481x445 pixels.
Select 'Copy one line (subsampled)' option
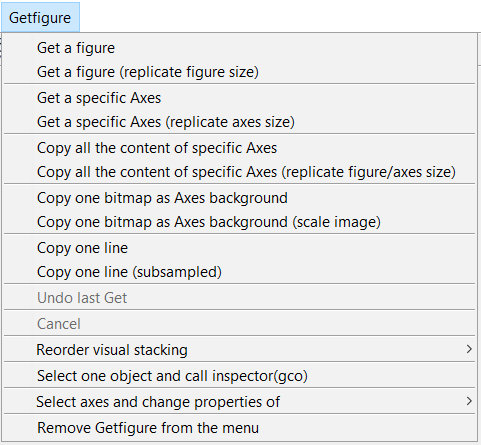point(240,272)
